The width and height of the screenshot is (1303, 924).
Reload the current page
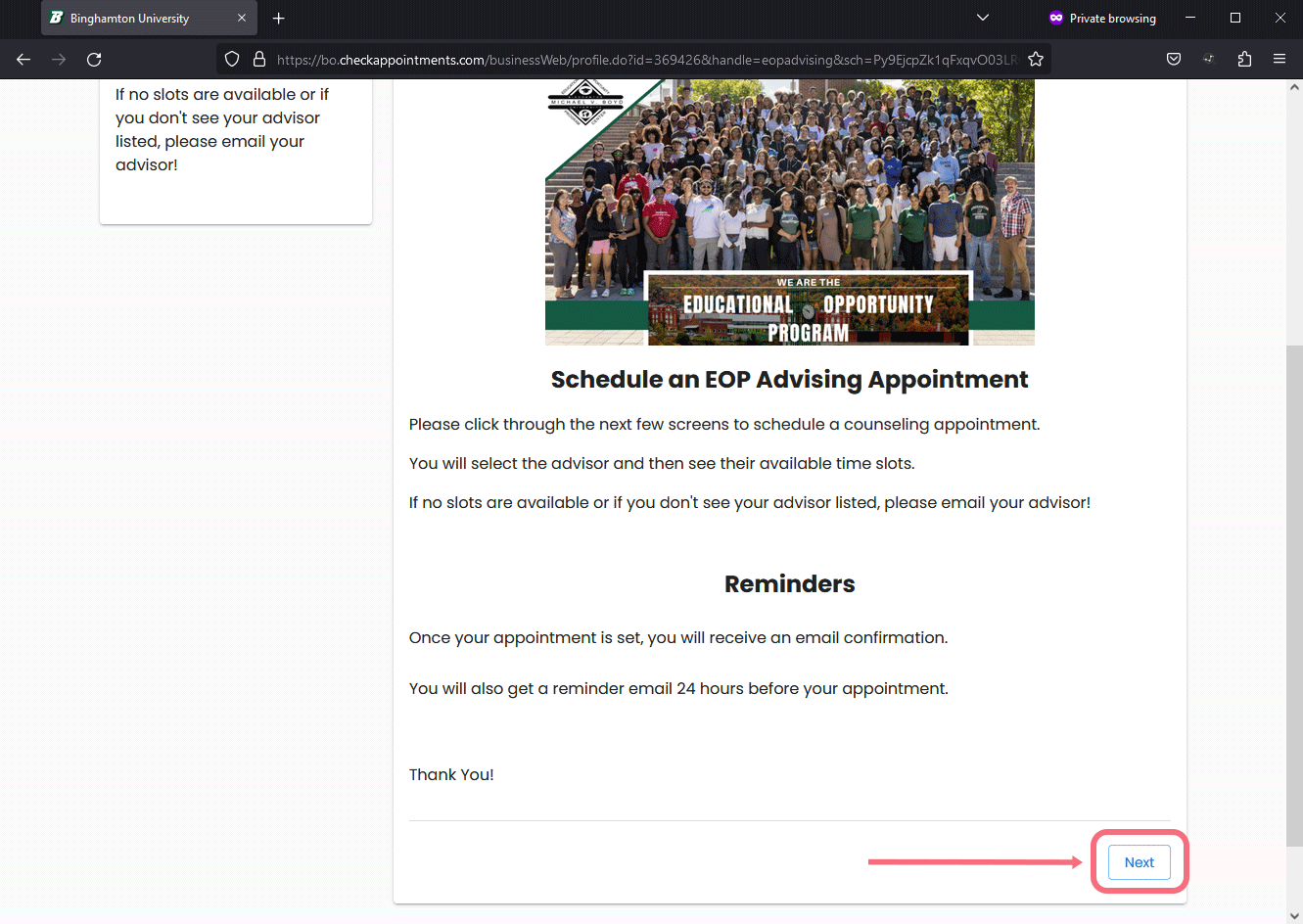click(94, 60)
